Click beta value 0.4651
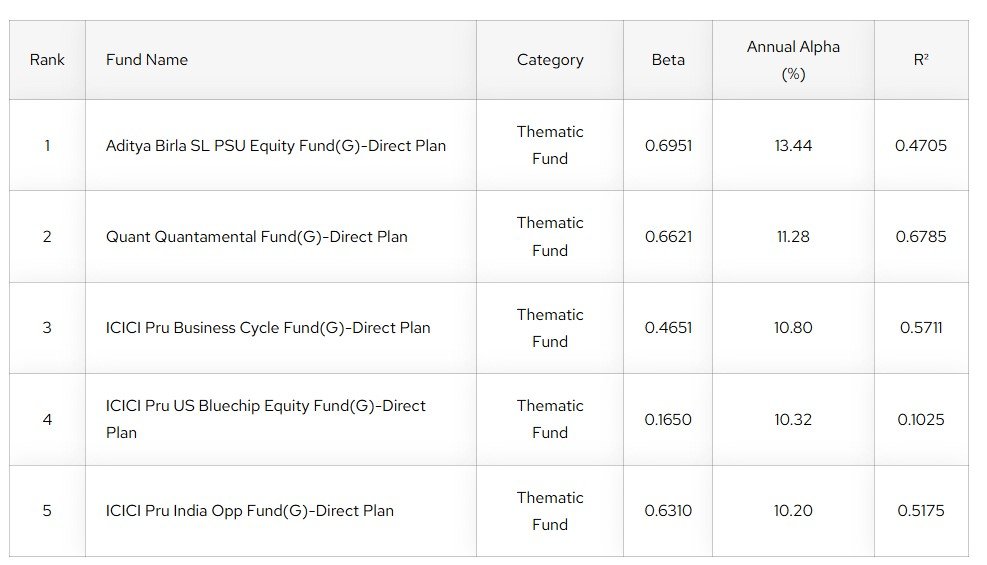This screenshot has height=565, width=987. tap(668, 328)
